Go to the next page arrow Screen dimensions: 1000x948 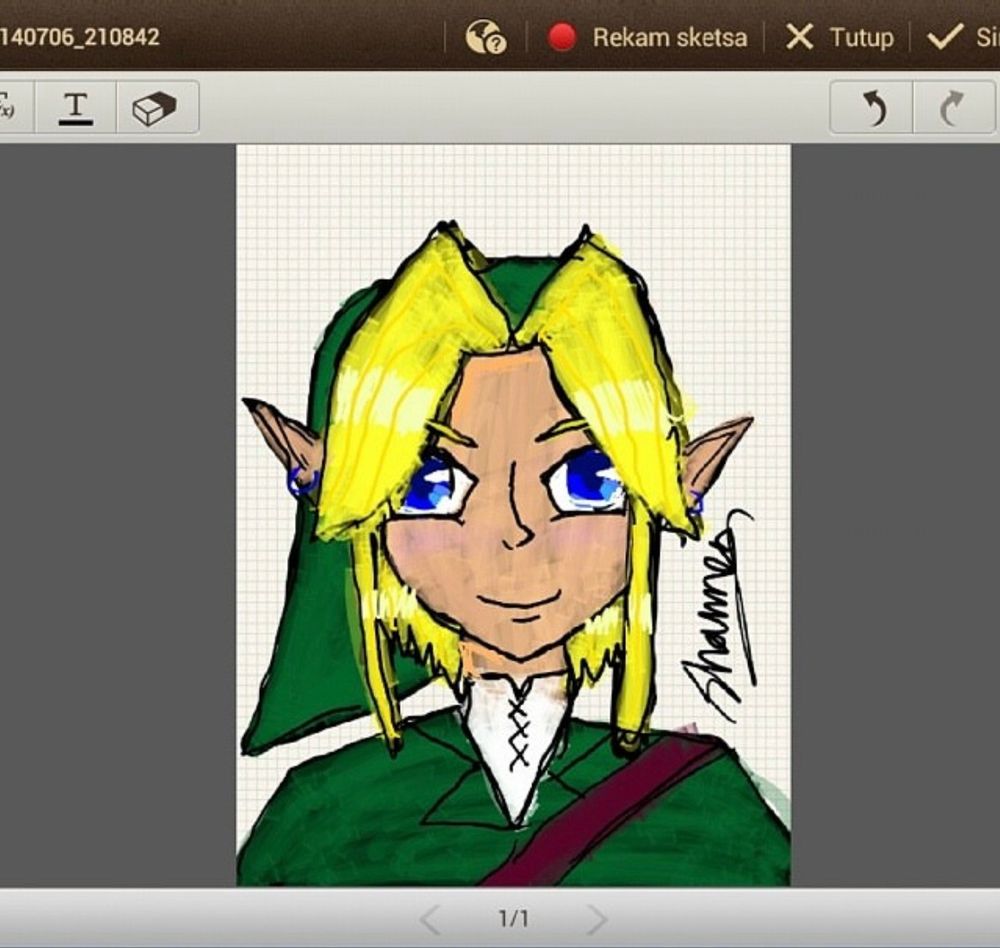[596, 919]
